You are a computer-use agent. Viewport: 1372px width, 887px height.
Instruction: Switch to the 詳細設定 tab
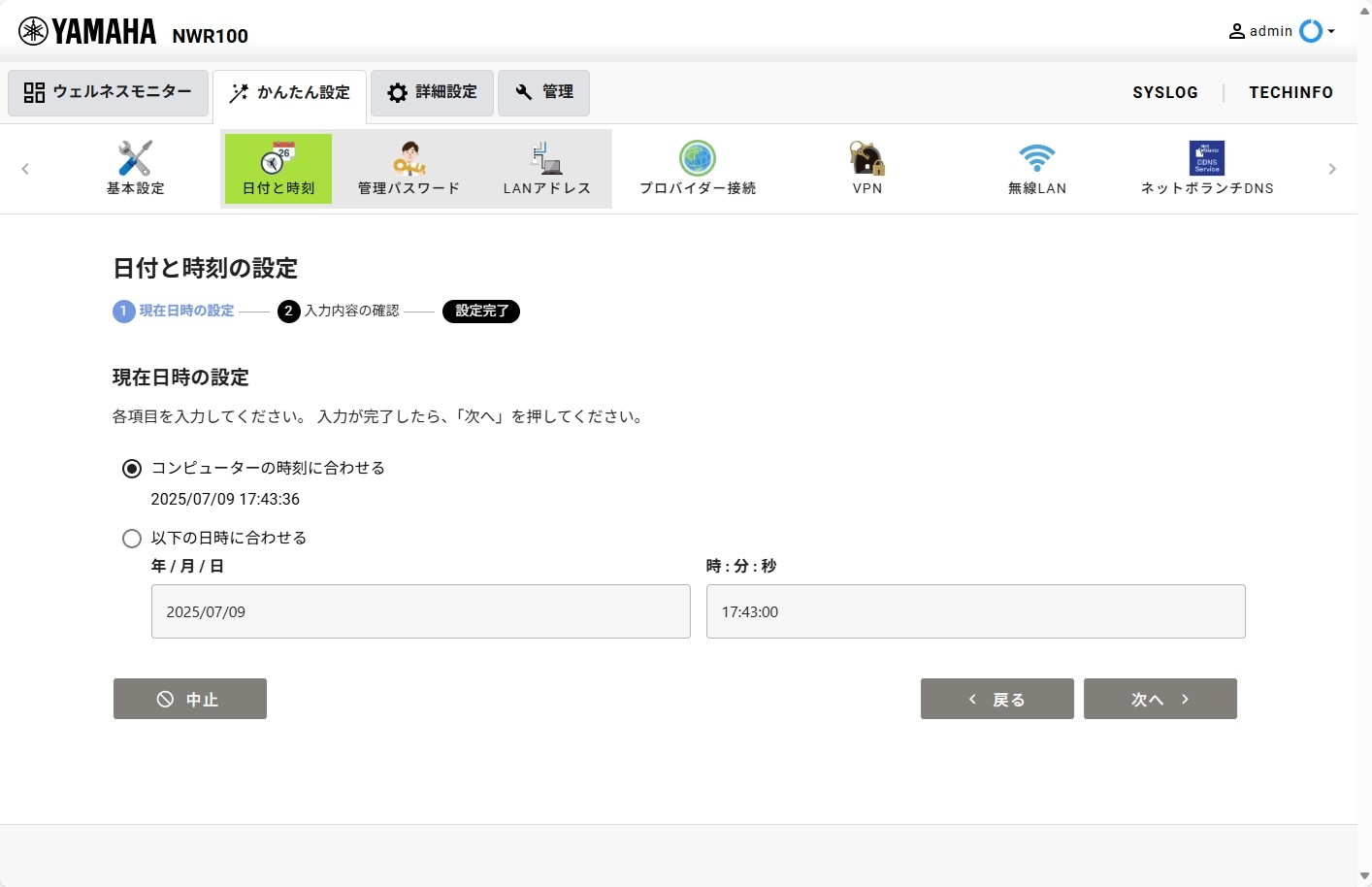coord(432,93)
